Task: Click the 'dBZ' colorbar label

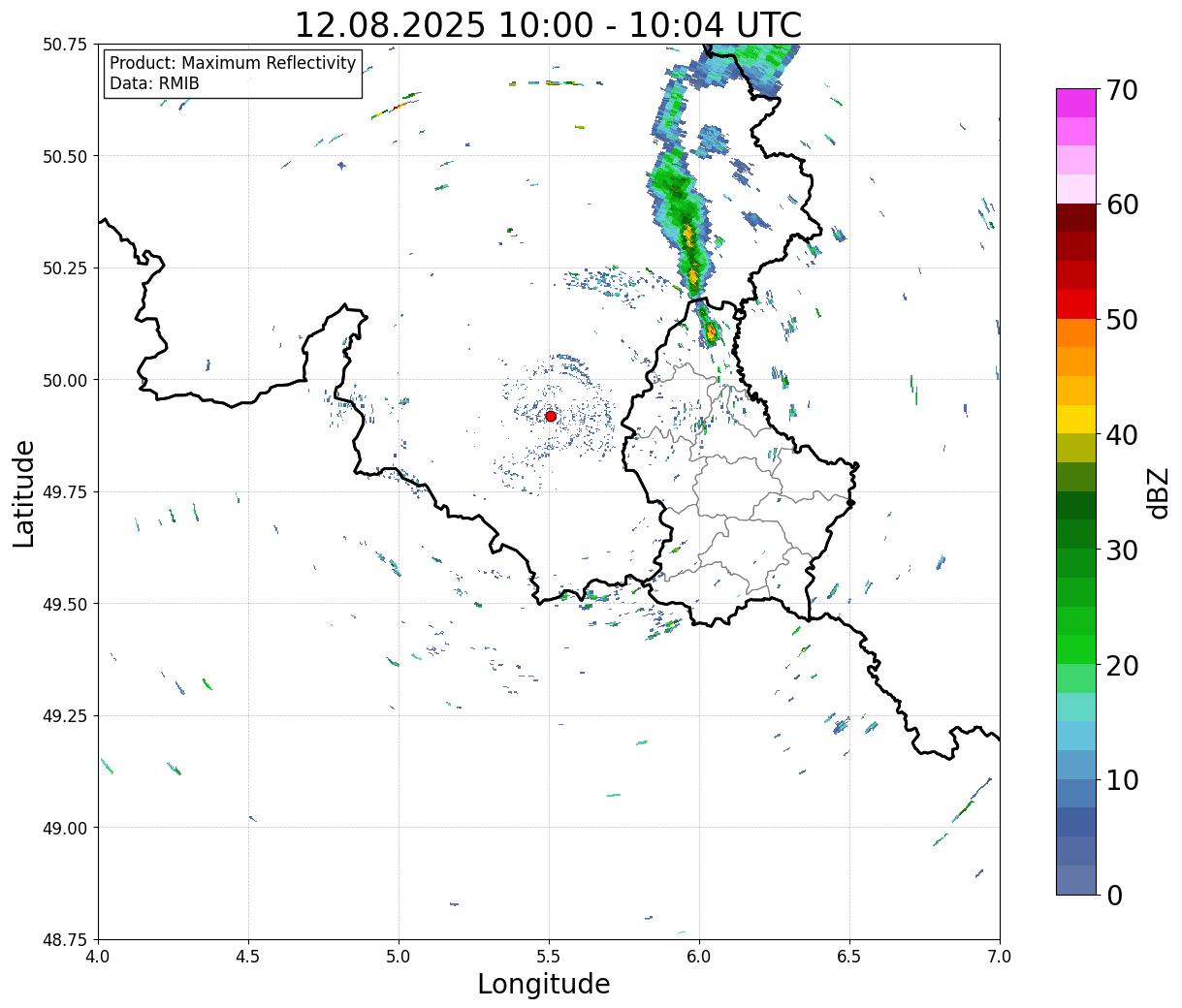Action: (1158, 492)
